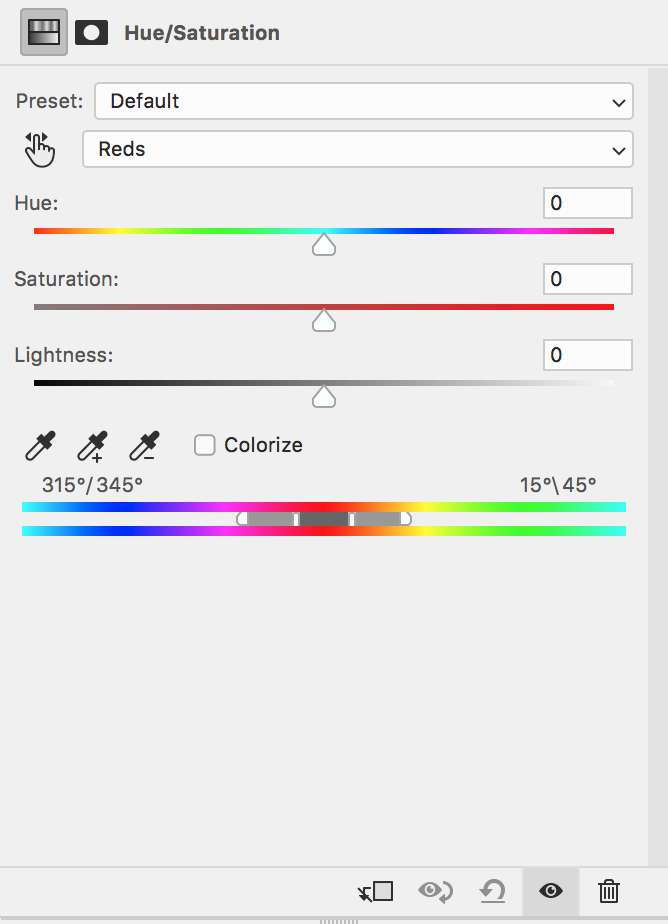Delete this adjustment layer
Viewport: 668px width, 924px height.
coord(608,891)
